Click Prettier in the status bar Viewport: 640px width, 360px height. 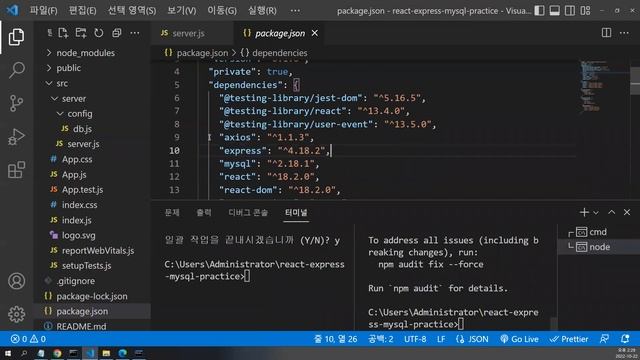pyautogui.click(x=569, y=339)
